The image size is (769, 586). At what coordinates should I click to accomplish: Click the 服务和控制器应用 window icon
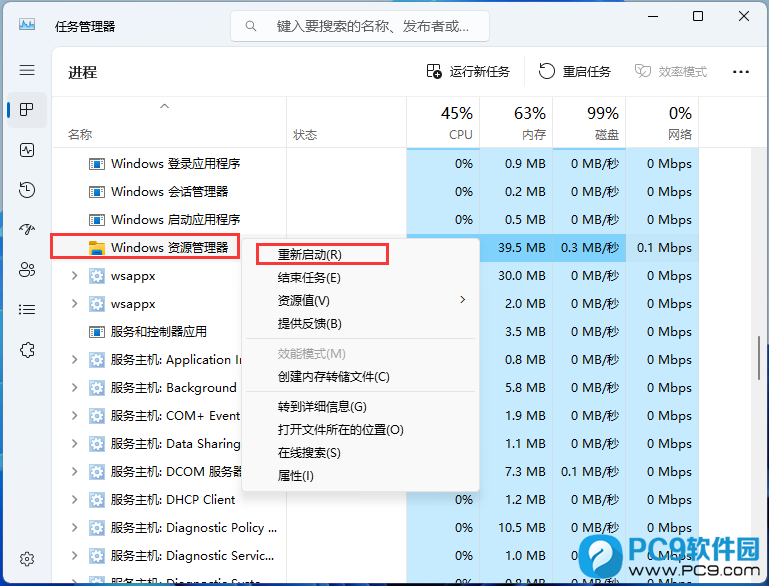click(x=97, y=332)
